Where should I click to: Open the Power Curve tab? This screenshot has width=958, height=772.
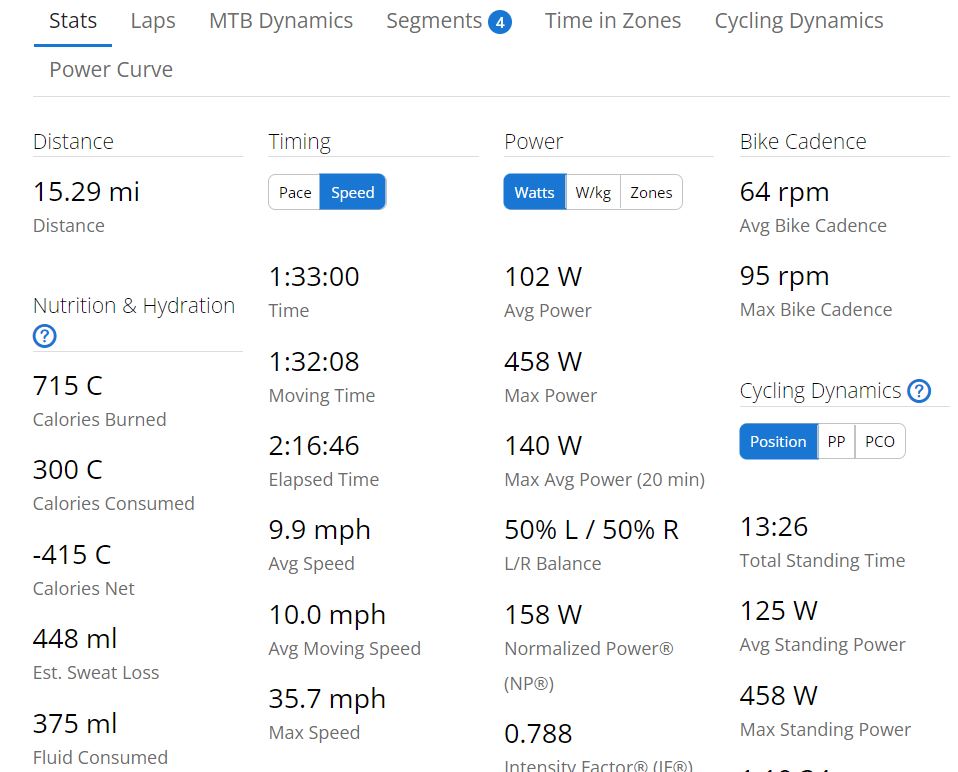tap(111, 70)
